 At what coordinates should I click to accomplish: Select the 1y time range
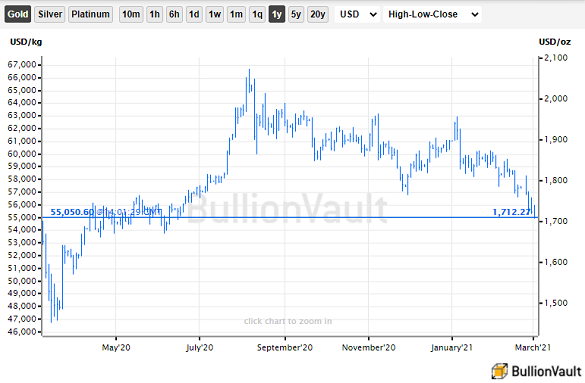click(277, 15)
